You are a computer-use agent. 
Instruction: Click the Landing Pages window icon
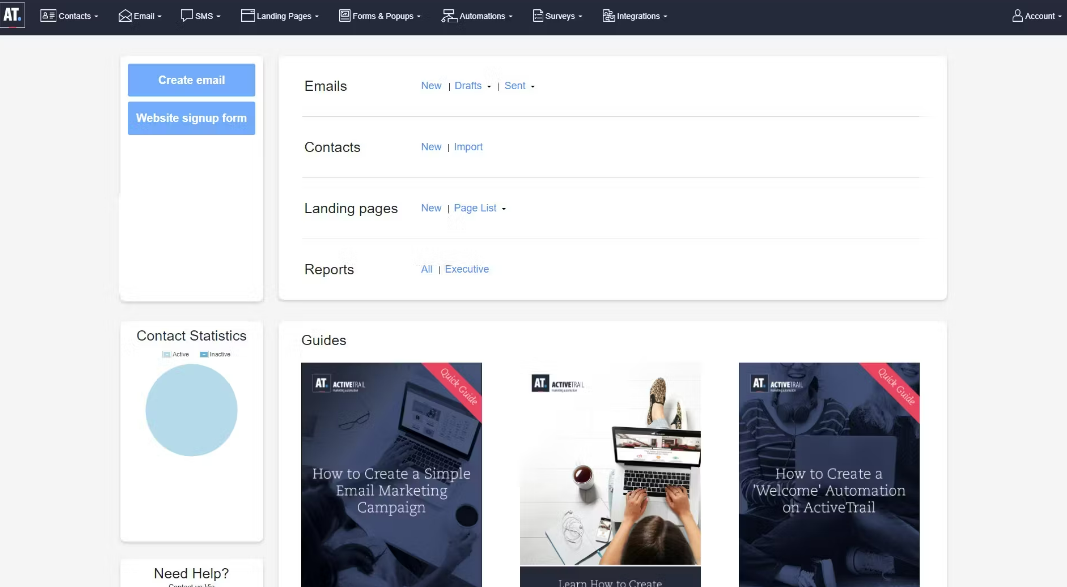pos(248,16)
